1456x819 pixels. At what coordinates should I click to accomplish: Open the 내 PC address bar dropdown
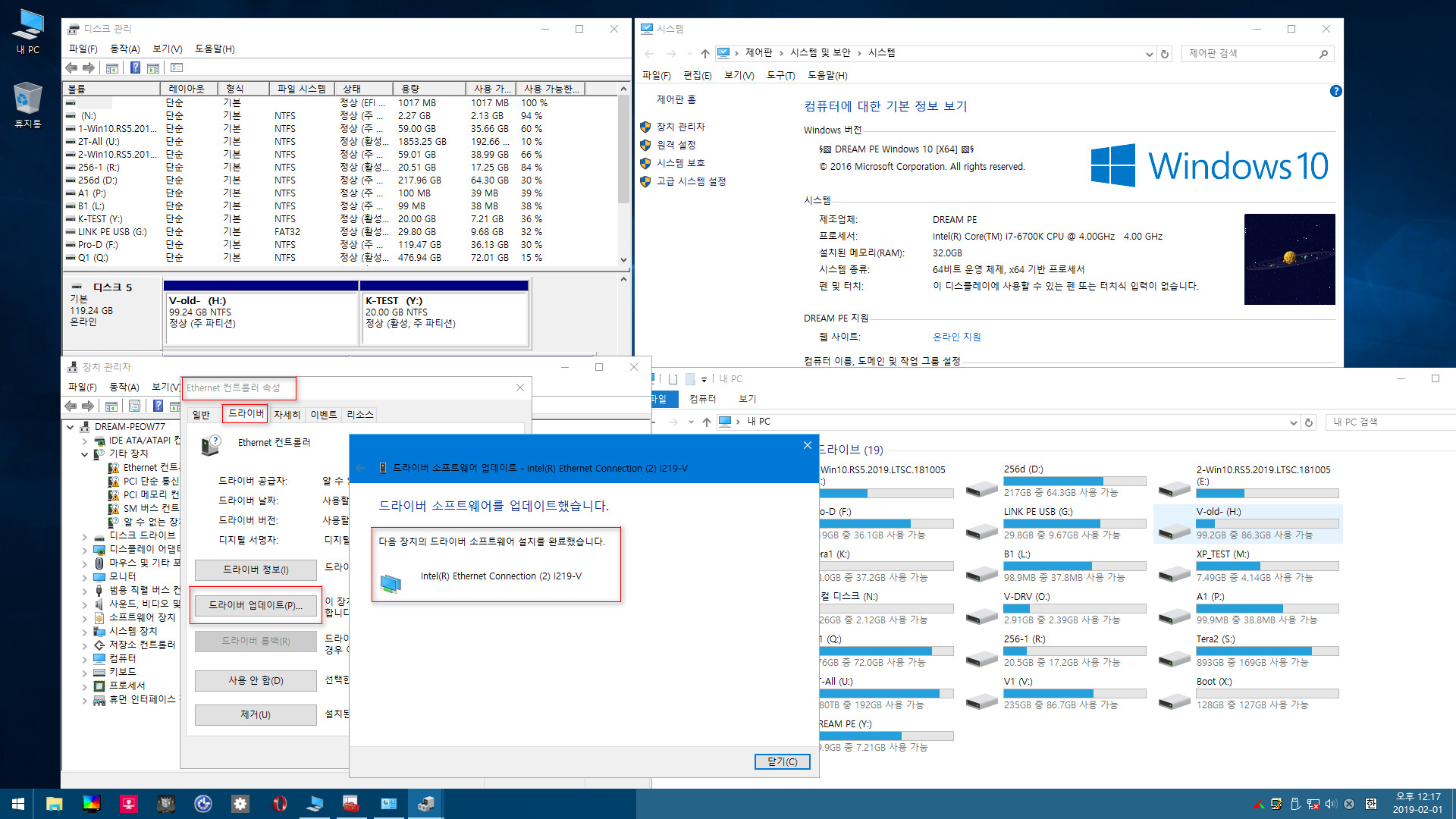[x=1293, y=422]
